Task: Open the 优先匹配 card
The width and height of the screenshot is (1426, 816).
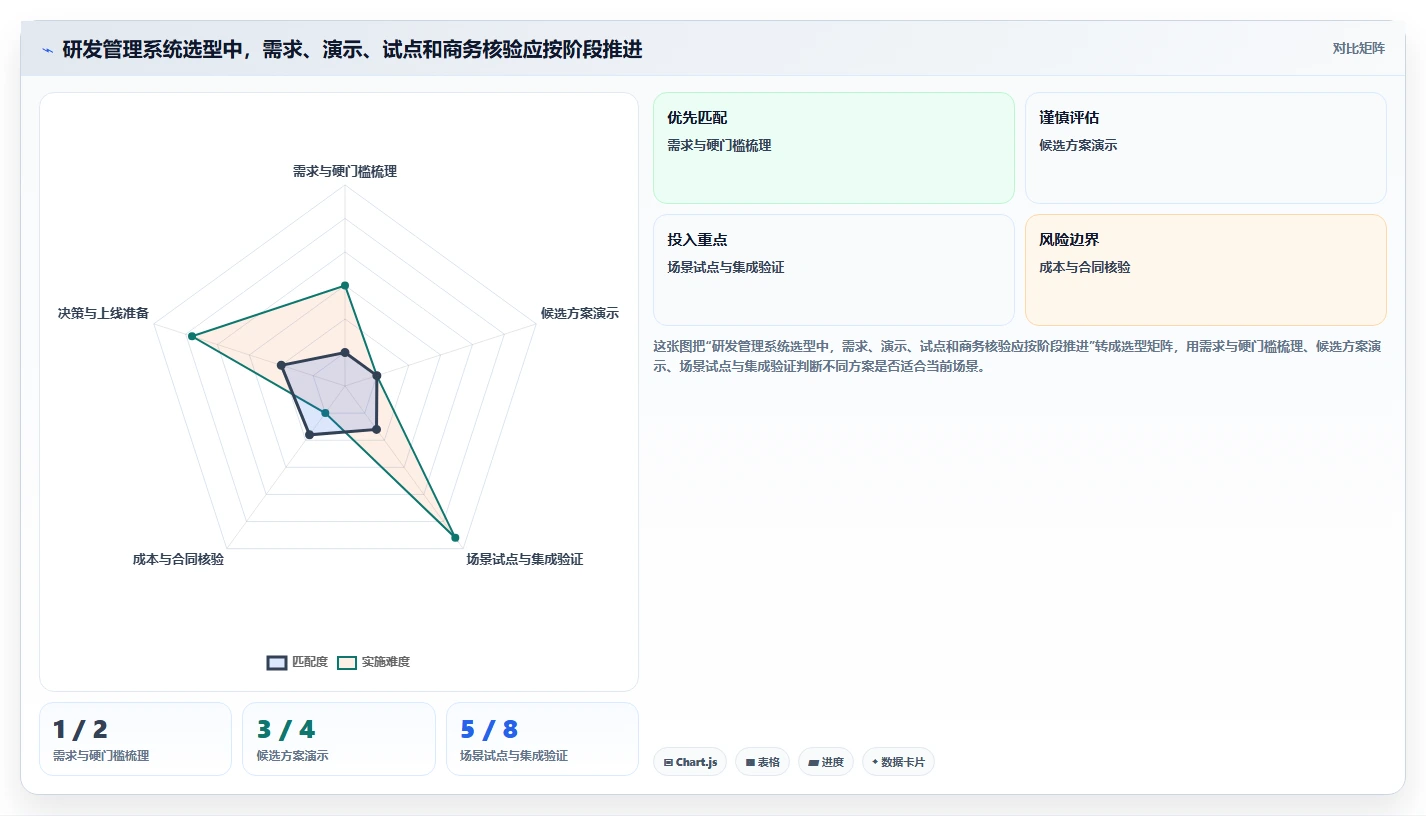Action: click(x=834, y=148)
